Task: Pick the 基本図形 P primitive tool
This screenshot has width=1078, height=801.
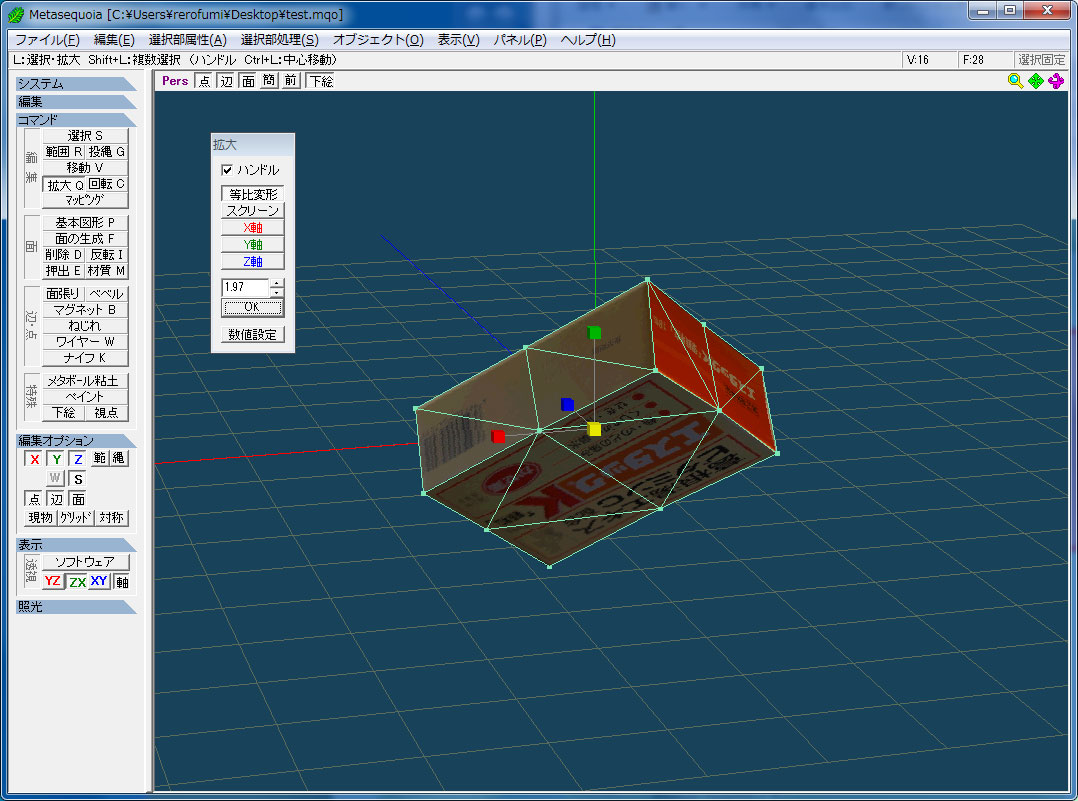Action: [85, 223]
